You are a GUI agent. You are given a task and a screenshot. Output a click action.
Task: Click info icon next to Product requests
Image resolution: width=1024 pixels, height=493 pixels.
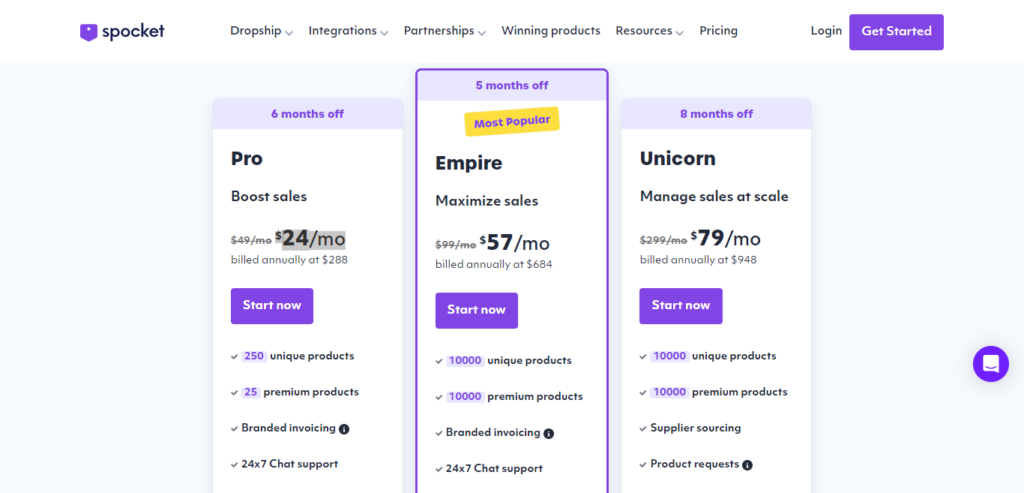point(747,465)
